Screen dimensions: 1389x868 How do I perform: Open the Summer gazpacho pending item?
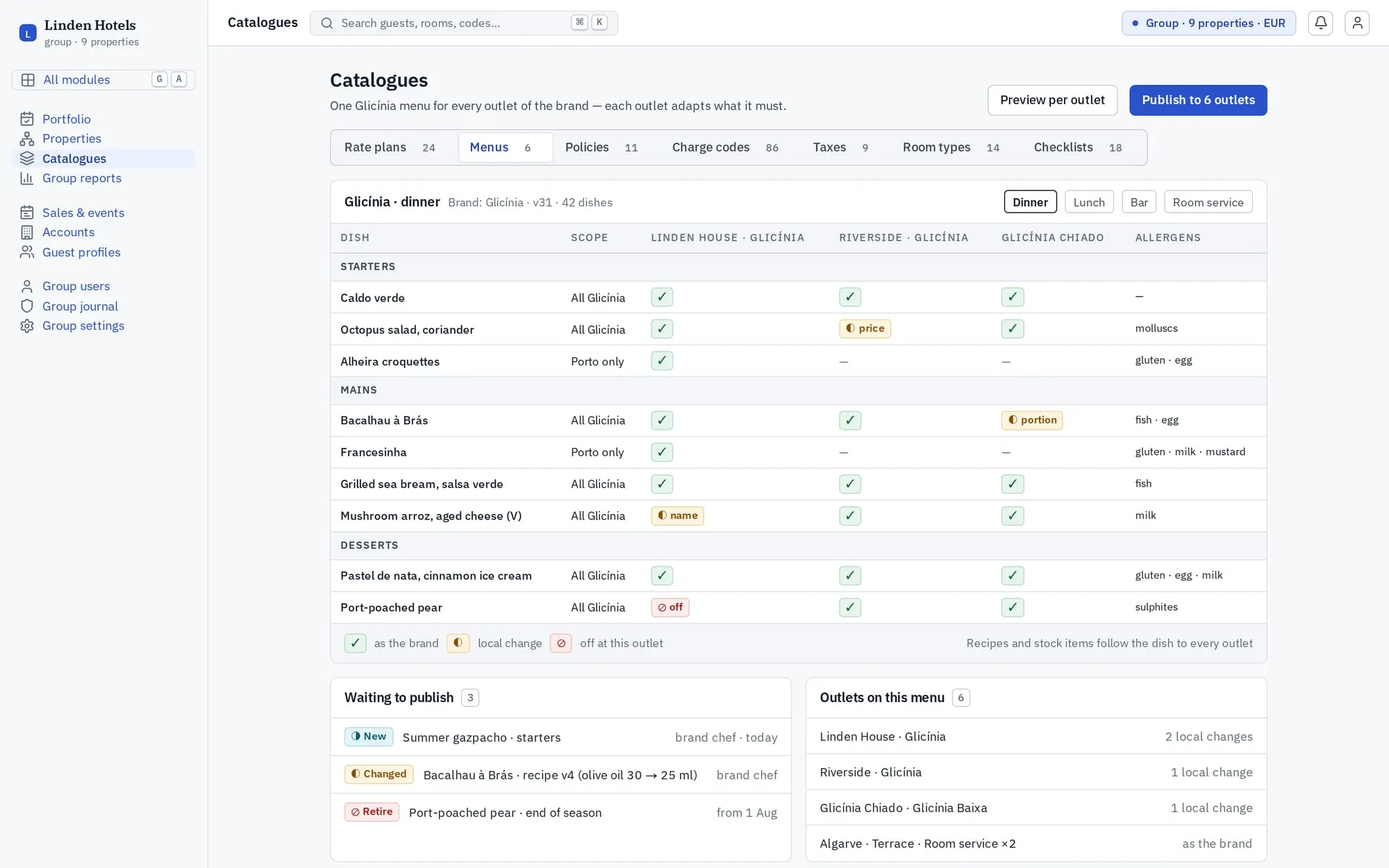tap(560, 737)
